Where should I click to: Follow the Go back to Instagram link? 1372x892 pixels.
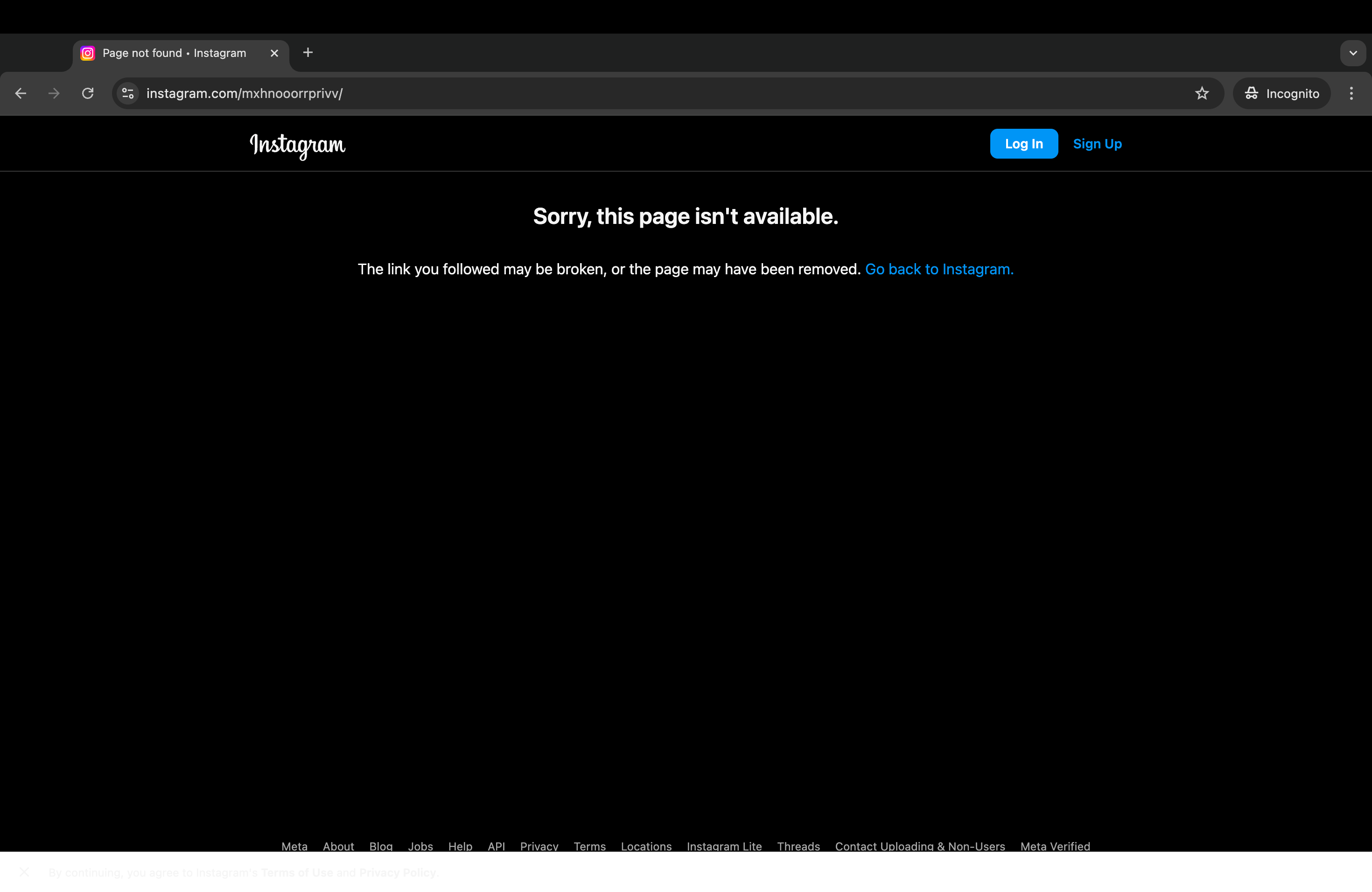coord(939,269)
